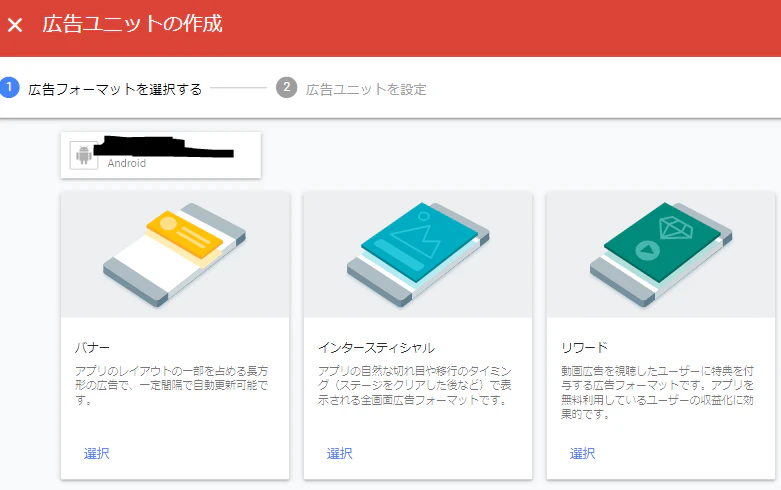Screen dimensions: 781x490
Task: Click the バナー banner ad illustration
Action: point(175,254)
